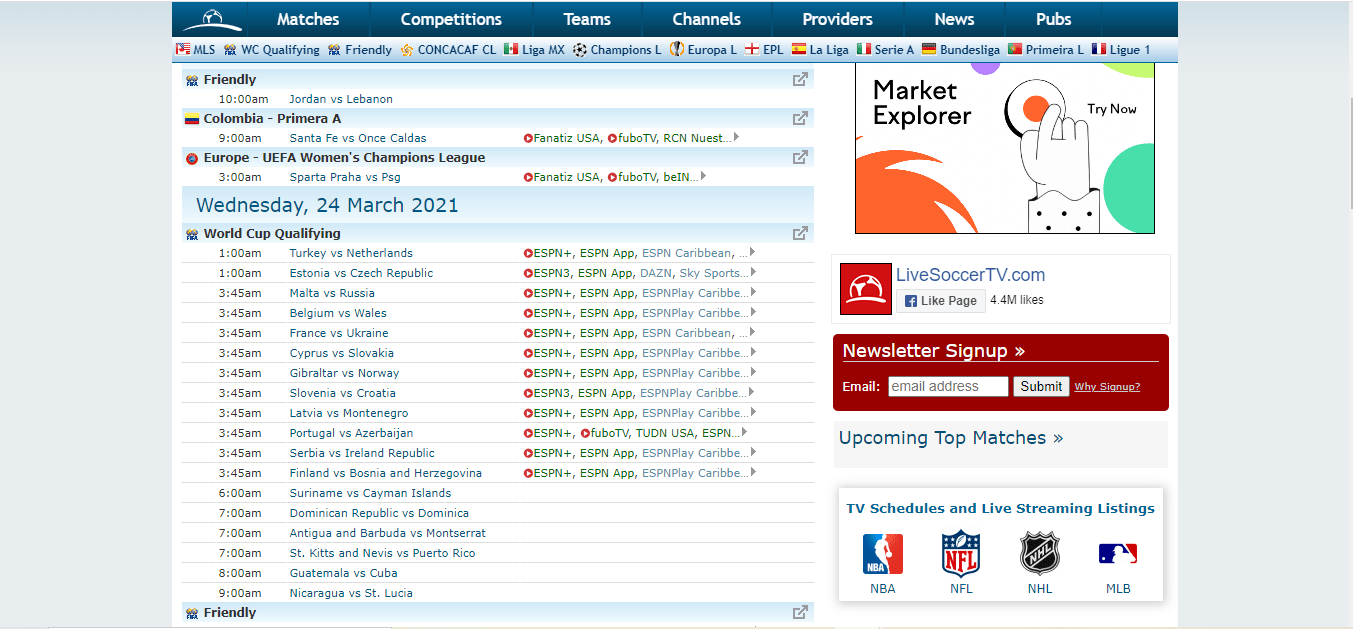Open the Why Signup? link
1353x629 pixels.
pos(1107,387)
